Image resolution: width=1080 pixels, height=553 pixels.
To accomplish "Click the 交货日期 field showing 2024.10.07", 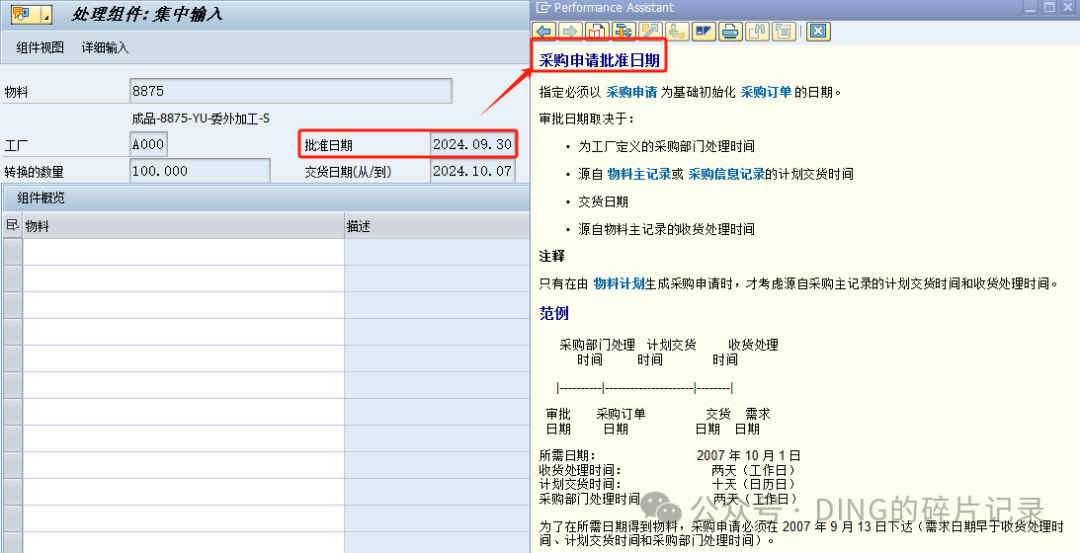I will (x=472, y=171).
